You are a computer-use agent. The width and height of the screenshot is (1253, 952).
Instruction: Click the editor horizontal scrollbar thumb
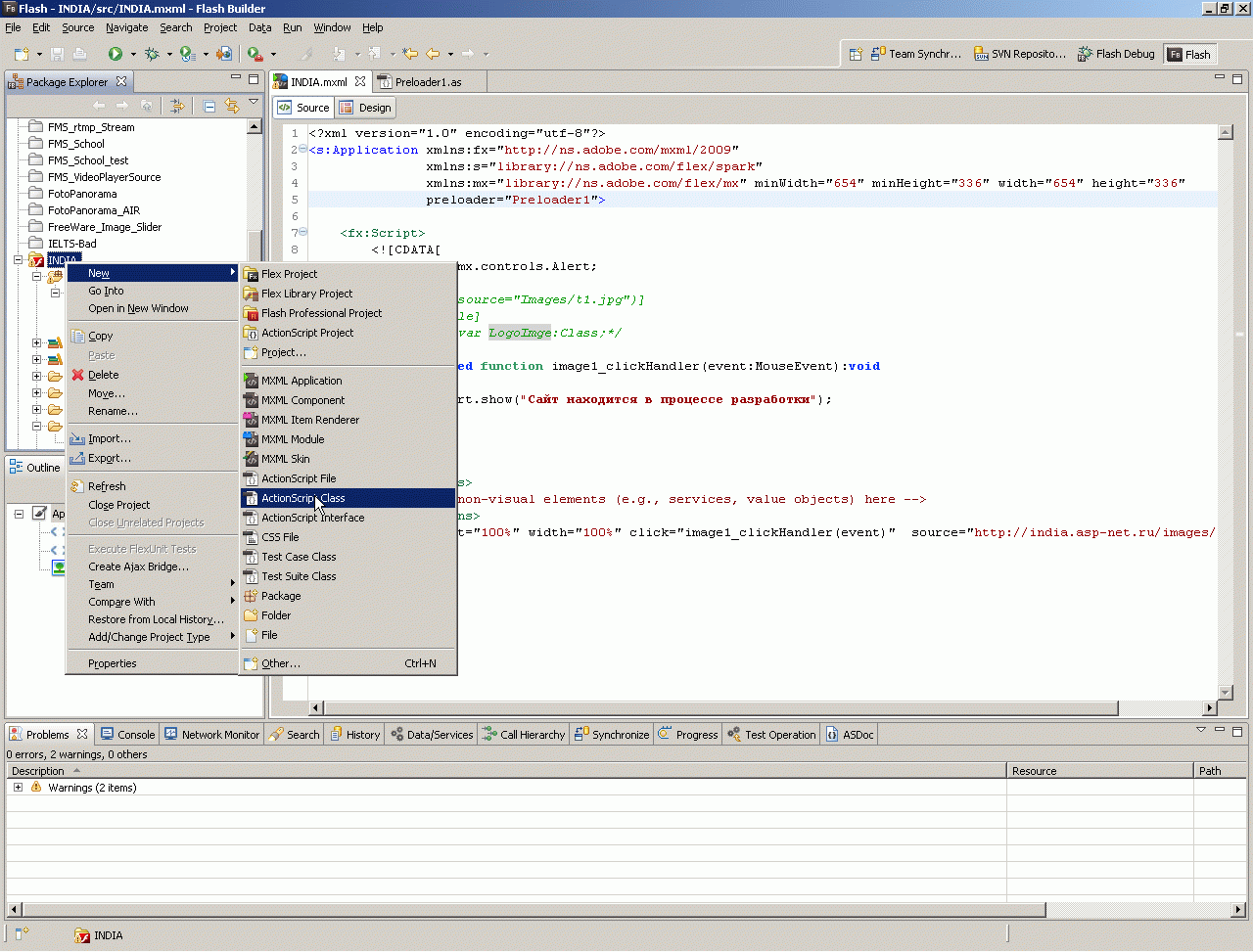pyautogui.click(x=720, y=707)
